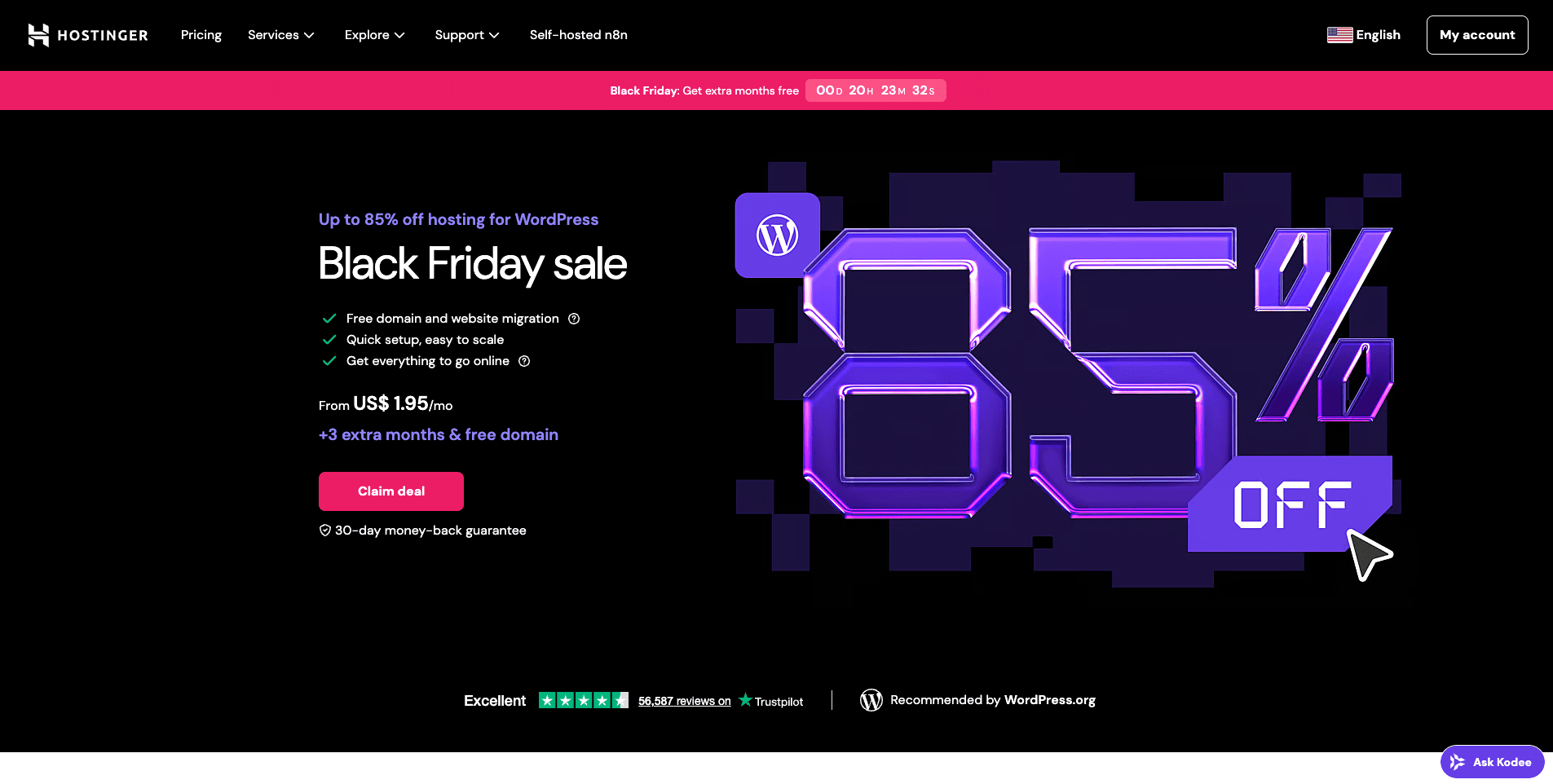Click the 85% OFF promotional image
The height and width of the screenshot is (784, 1553).
1068,375
